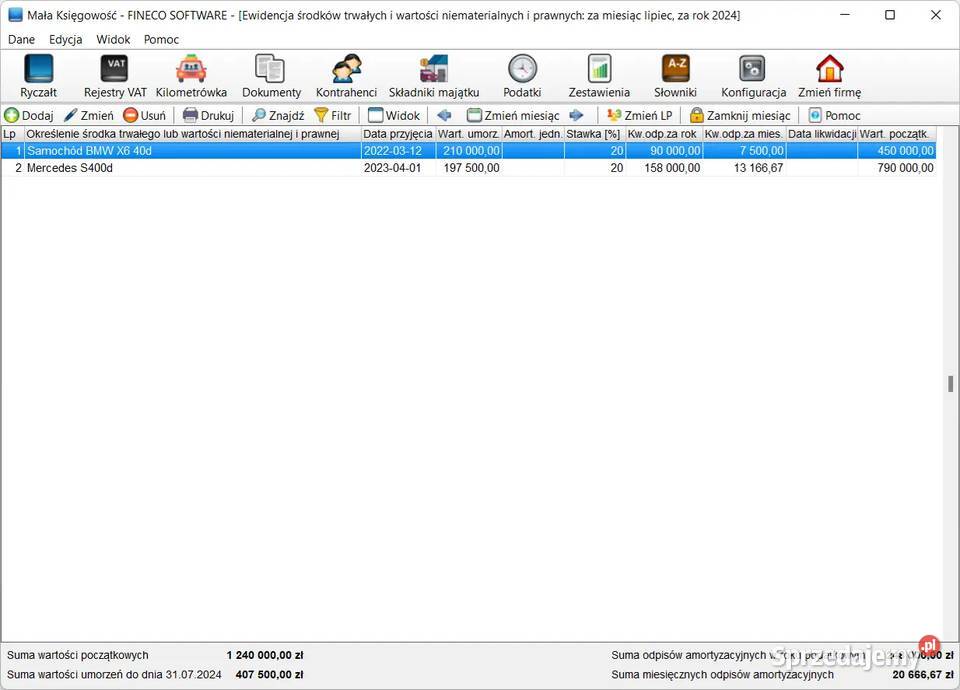Open the Dane menu

21,40
